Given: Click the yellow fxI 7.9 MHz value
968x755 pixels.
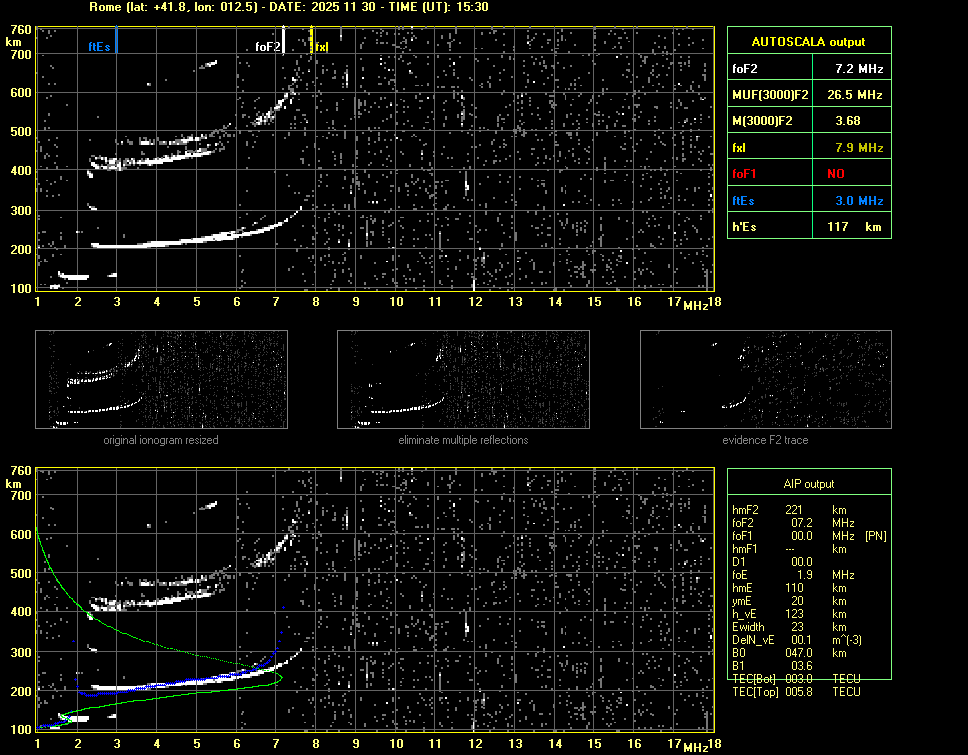Looking at the screenshot, I should click(859, 147).
